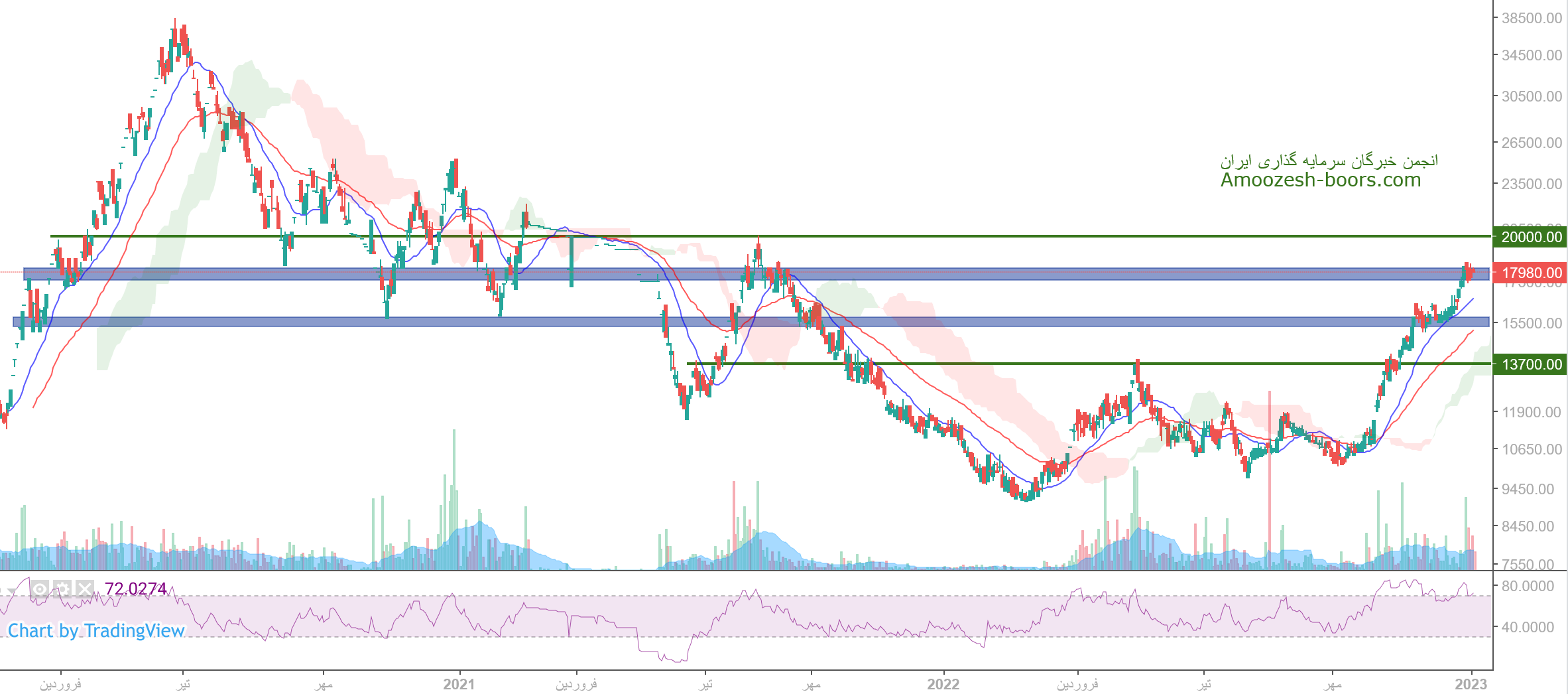Click the 26500.00 tick on price axis
Viewport: 1568px width, 694px height.
pos(1531,143)
